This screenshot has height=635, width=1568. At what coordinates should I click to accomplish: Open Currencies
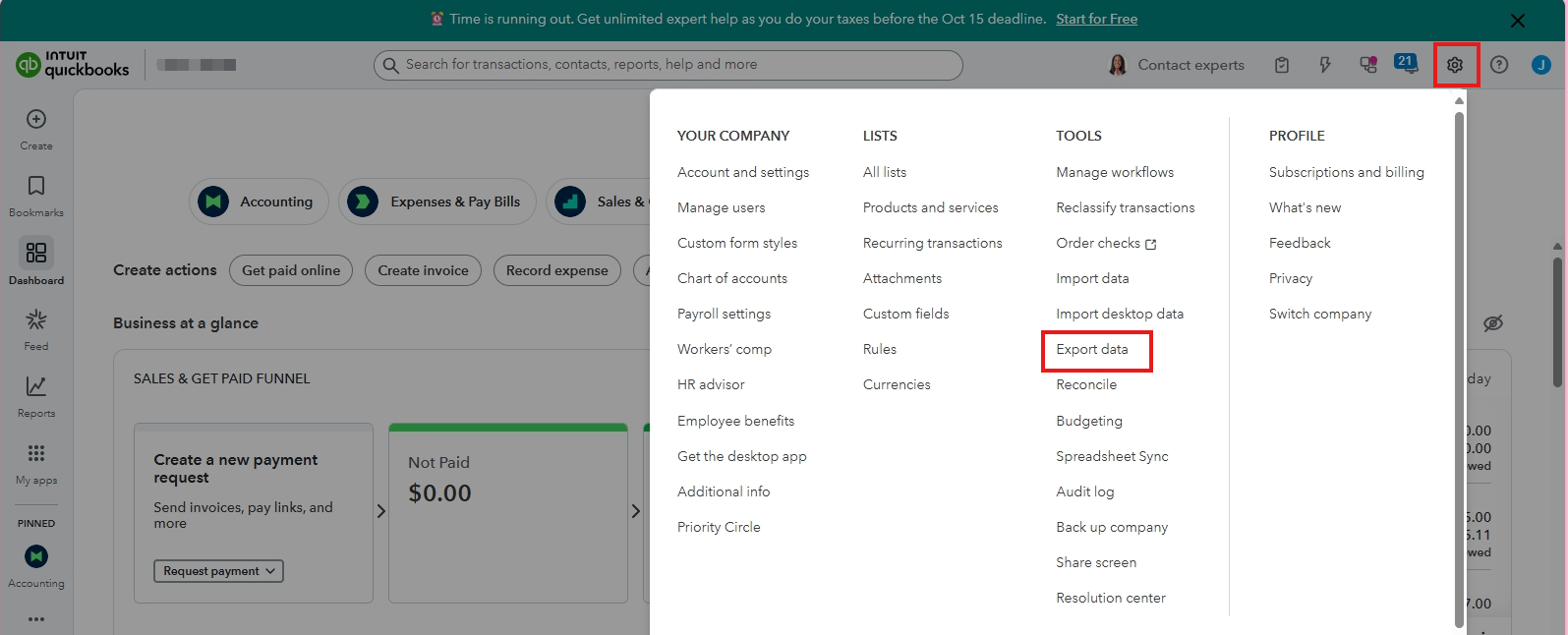click(x=897, y=384)
